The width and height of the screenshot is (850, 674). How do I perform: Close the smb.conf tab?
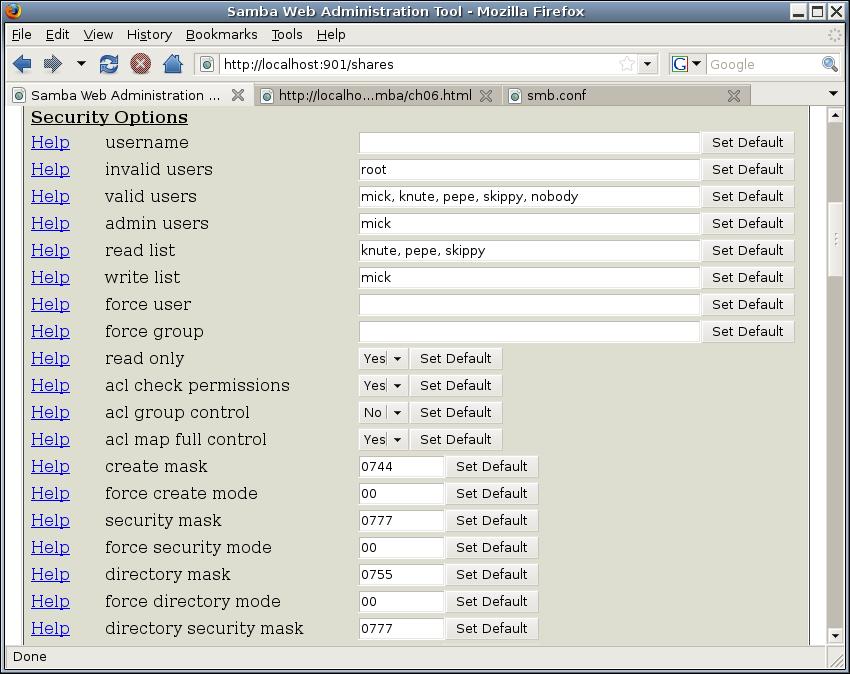[x=734, y=96]
